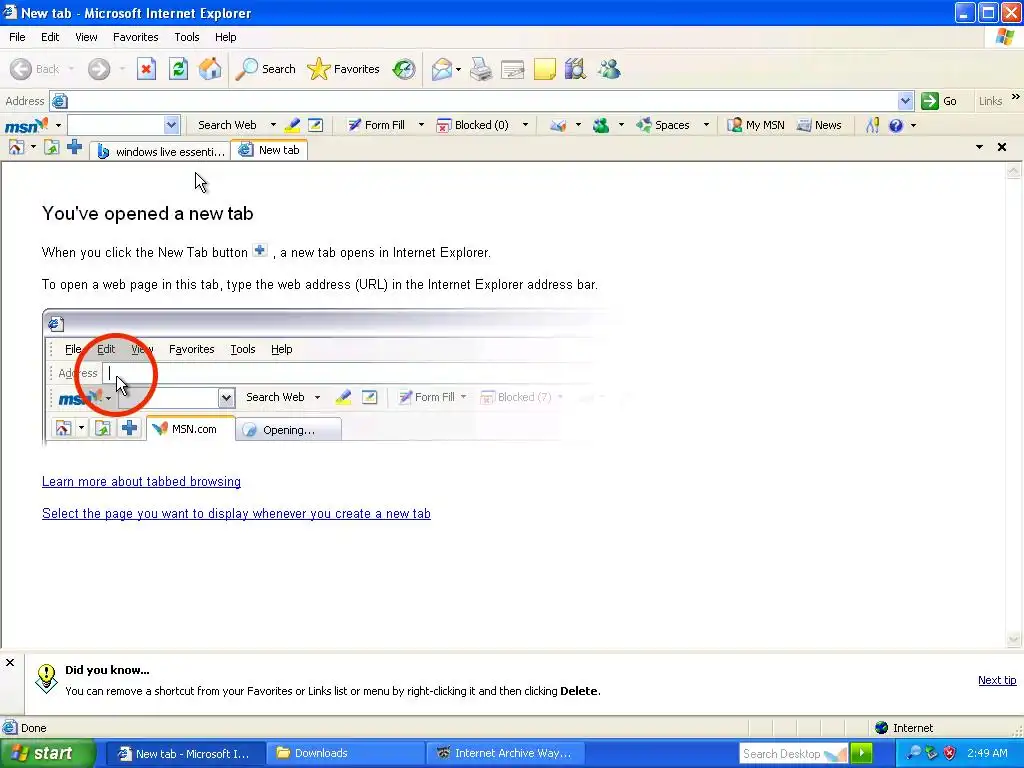Open the Search Web dropdown arrow
Viewport: 1024px width, 768px height.
pyautogui.click(x=273, y=125)
